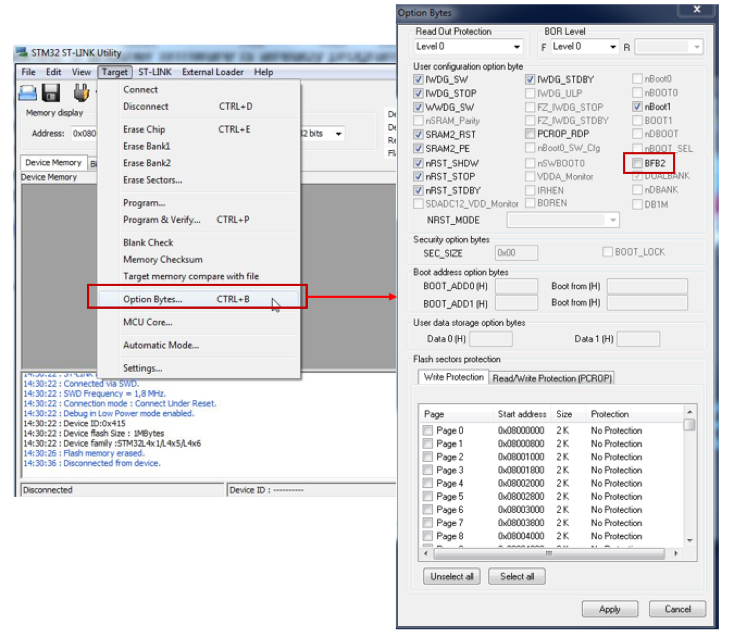Open the ST-LINK menu
The height and width of the screenshot is (637, 734).
pos(154,72)
